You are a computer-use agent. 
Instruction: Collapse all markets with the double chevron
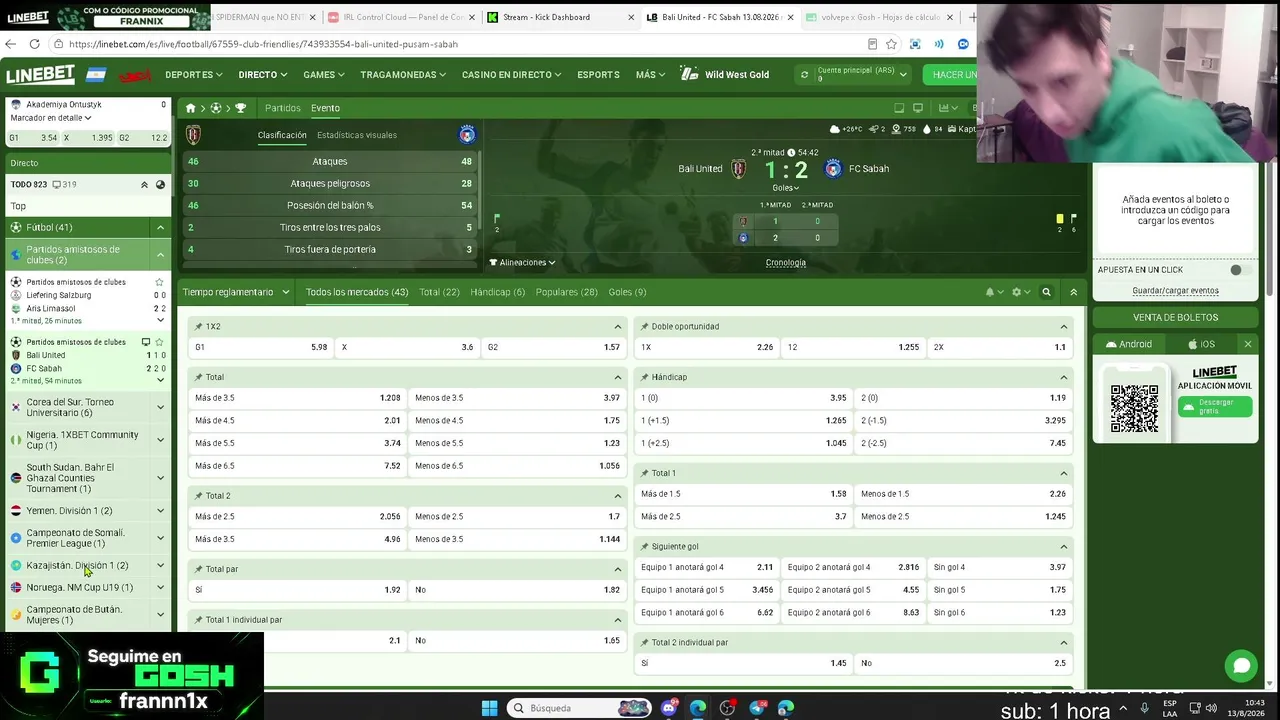[1073, 292]
